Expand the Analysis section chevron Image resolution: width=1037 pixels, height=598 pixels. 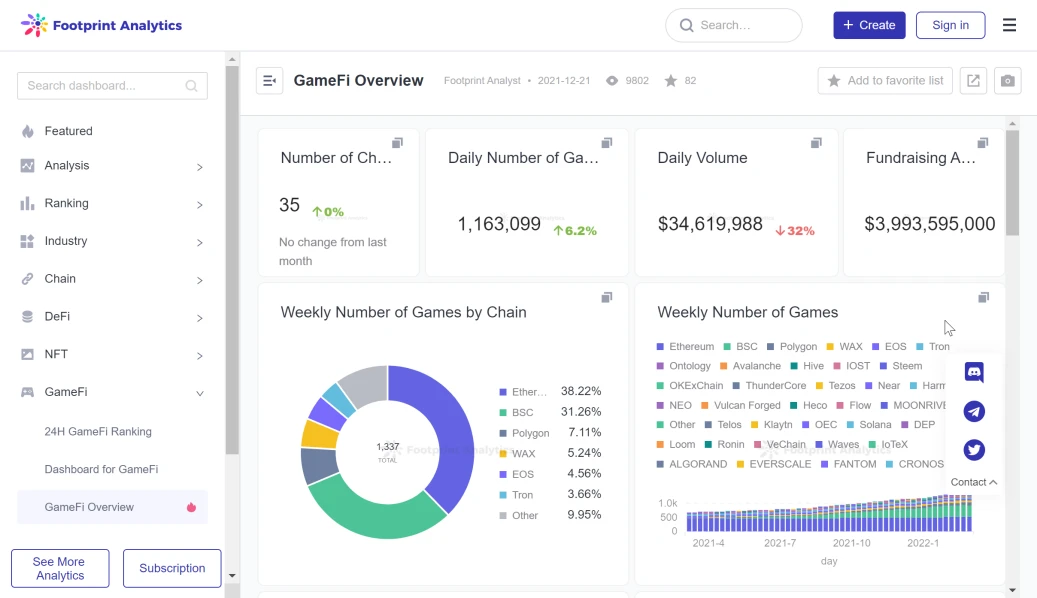click(x=200, y=167)
